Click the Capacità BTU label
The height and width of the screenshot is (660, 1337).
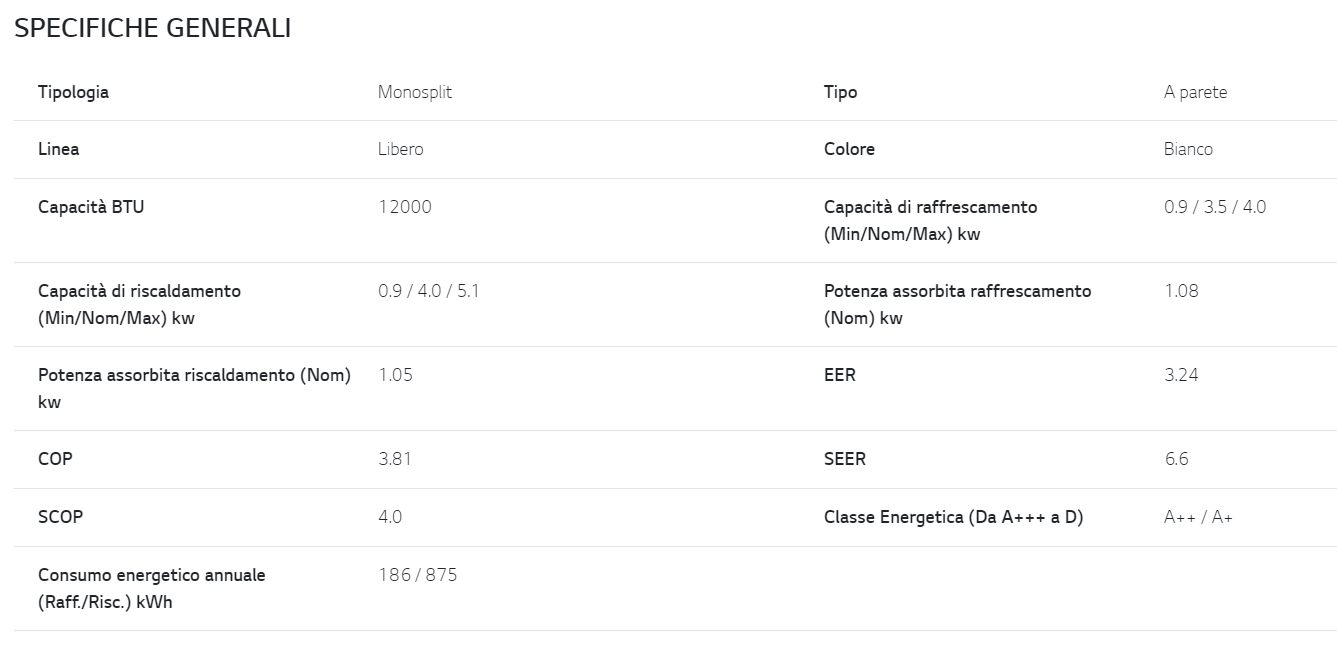pyautogui.click(x=91, y=207)
